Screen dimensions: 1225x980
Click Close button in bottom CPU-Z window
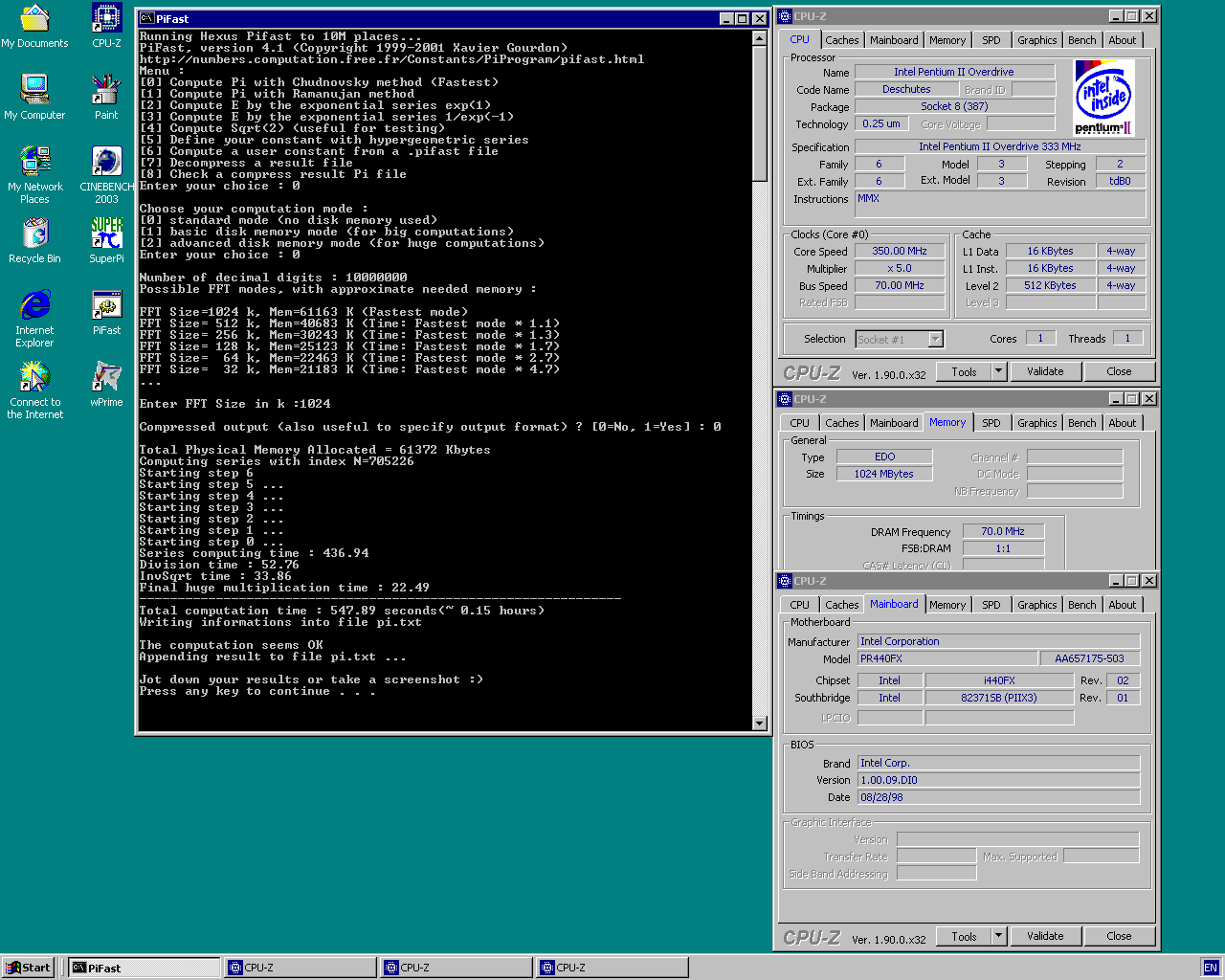point(1119,936)
